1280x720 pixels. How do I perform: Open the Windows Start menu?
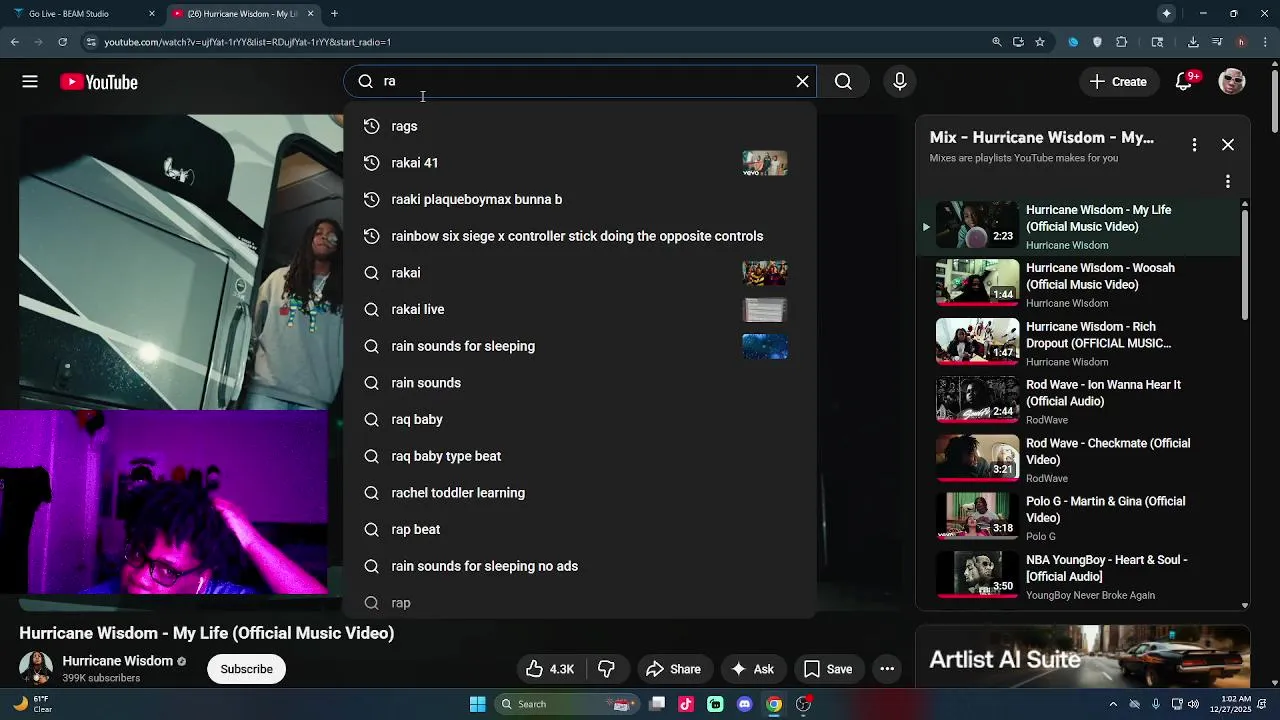coord(477,704)
